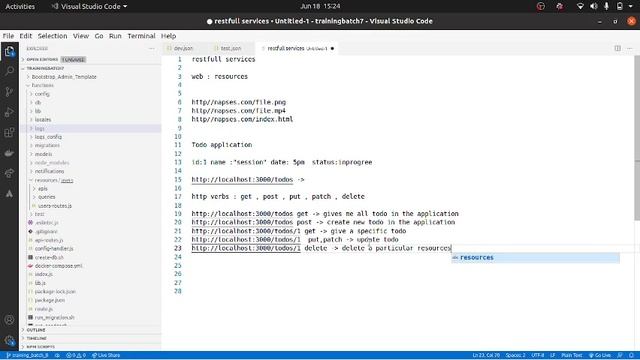
Task: Expand the notifications folder
Action: 49,171
